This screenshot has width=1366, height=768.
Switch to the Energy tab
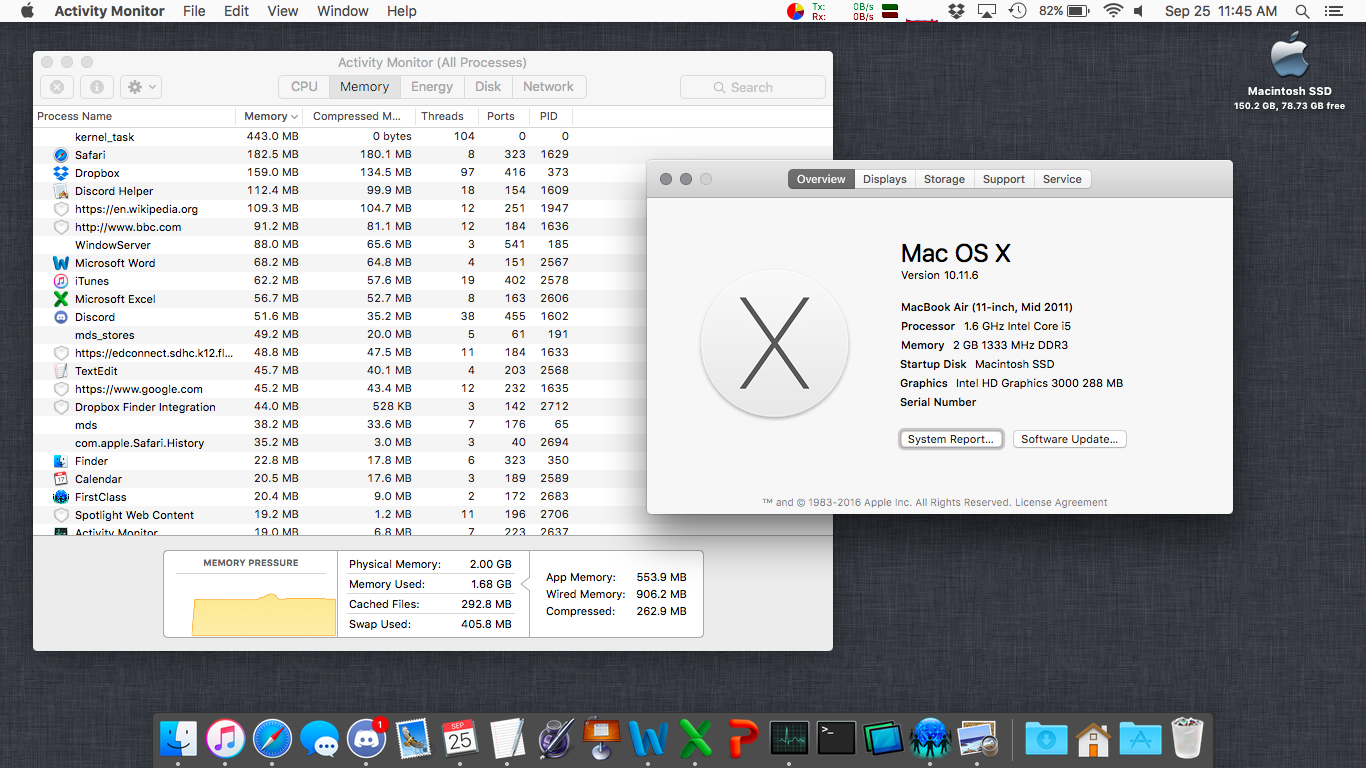click(432, 87)
